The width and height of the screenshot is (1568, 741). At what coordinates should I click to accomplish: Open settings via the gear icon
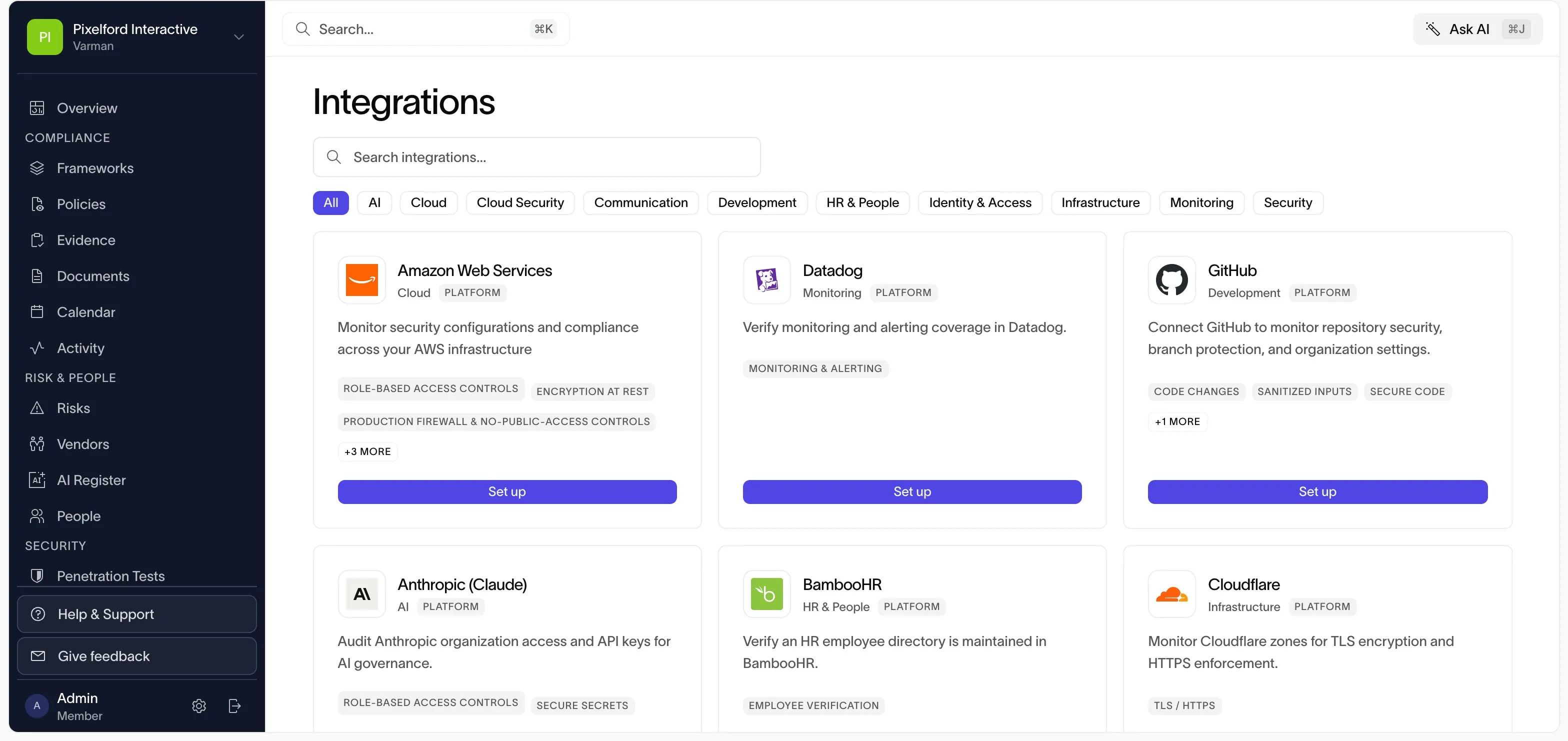coord(199,705)
